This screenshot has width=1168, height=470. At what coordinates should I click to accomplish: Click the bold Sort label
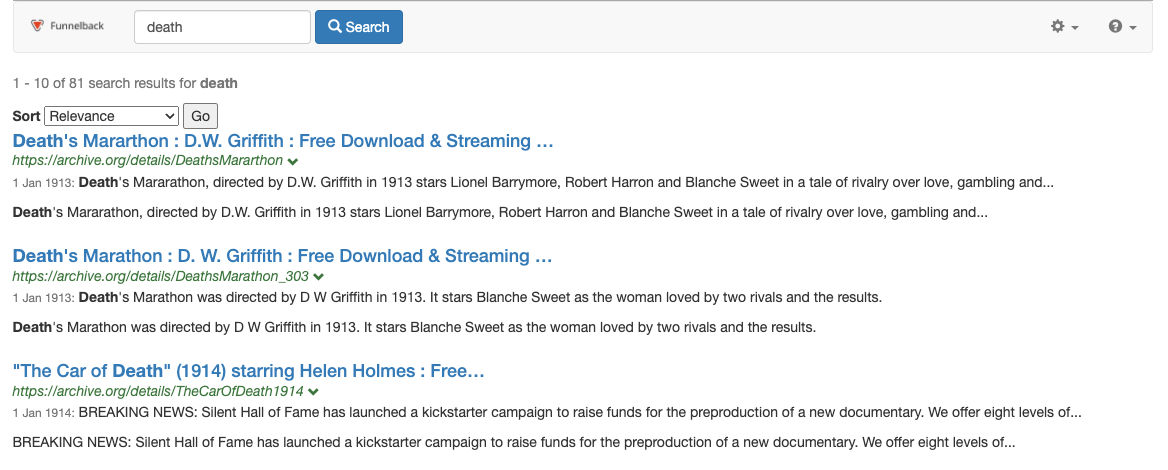tap(26, 116)
